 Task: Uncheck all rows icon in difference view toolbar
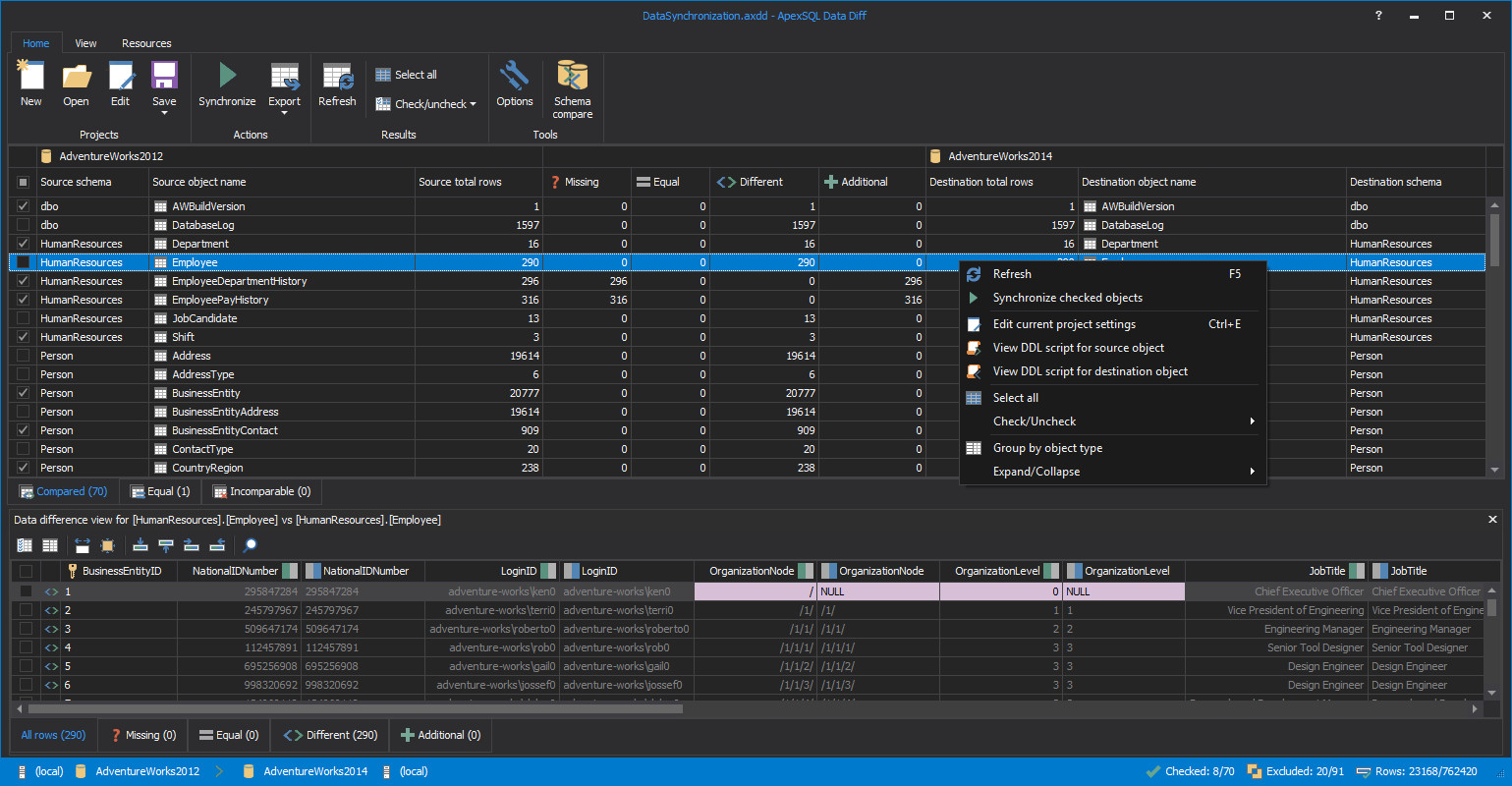tap(50, 545)
